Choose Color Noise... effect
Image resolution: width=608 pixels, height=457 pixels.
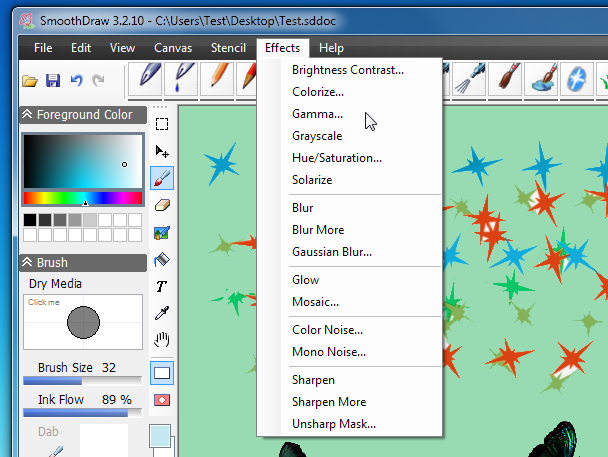327,330
